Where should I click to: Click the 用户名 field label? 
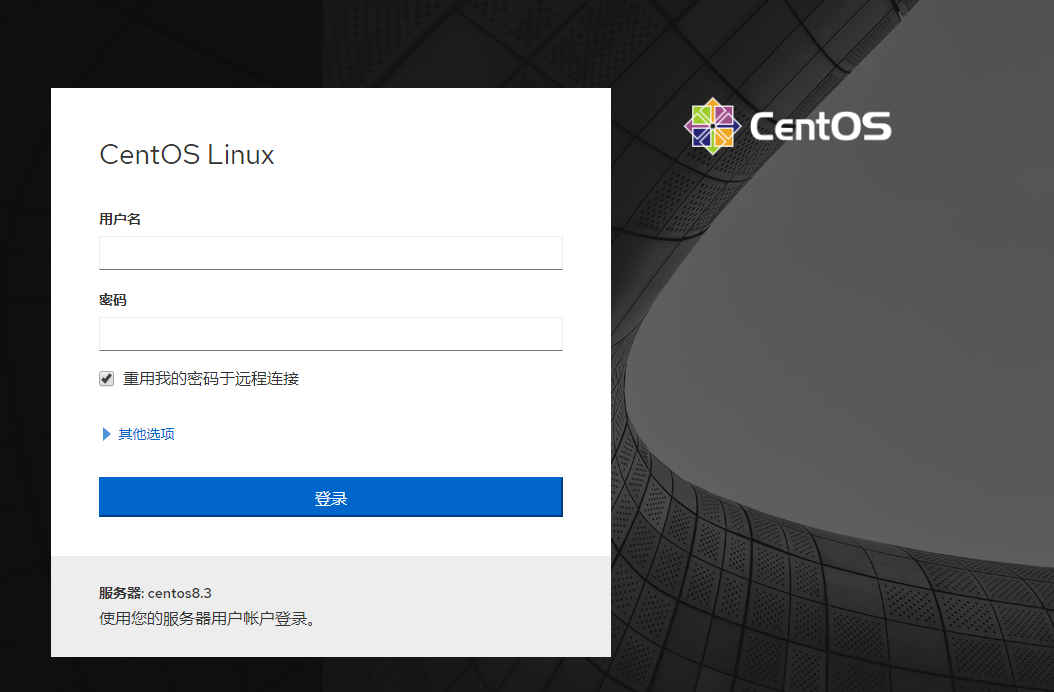tap(120, 219)
